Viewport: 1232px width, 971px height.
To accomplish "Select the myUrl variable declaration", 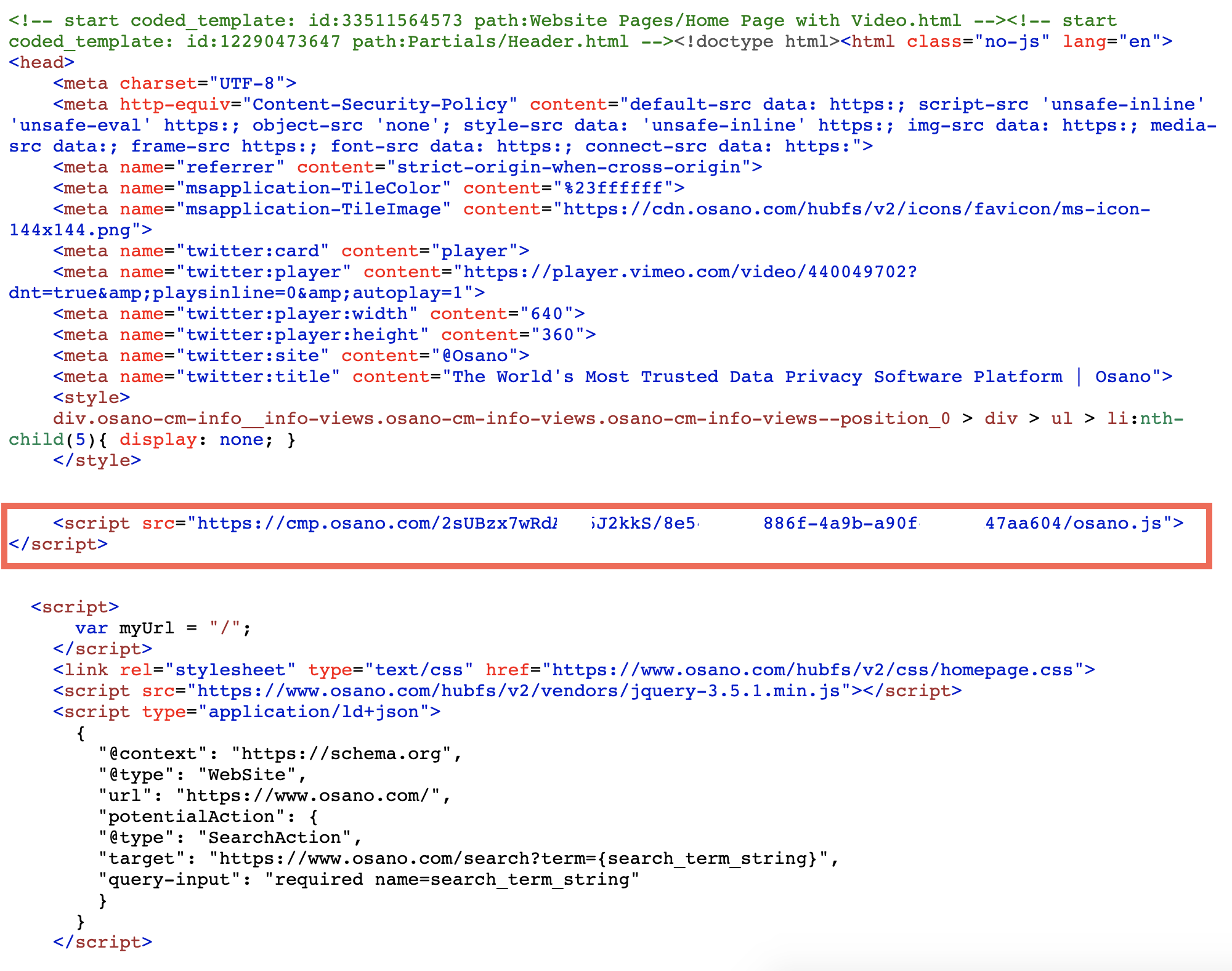I will (x=160, y=628).
